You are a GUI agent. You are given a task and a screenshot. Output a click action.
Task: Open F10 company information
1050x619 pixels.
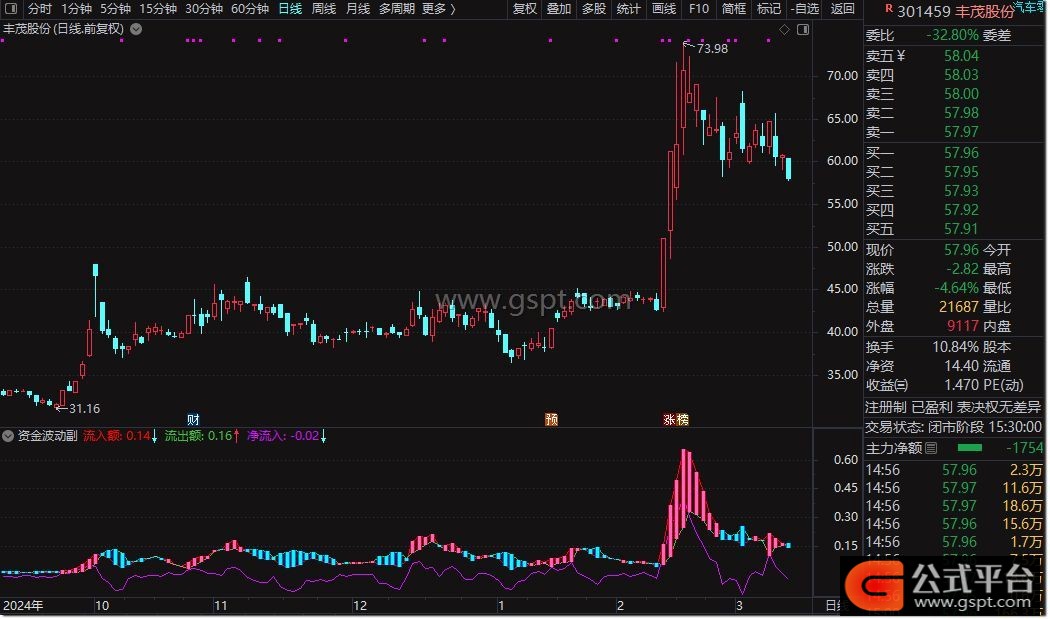[x=698, y=9]
